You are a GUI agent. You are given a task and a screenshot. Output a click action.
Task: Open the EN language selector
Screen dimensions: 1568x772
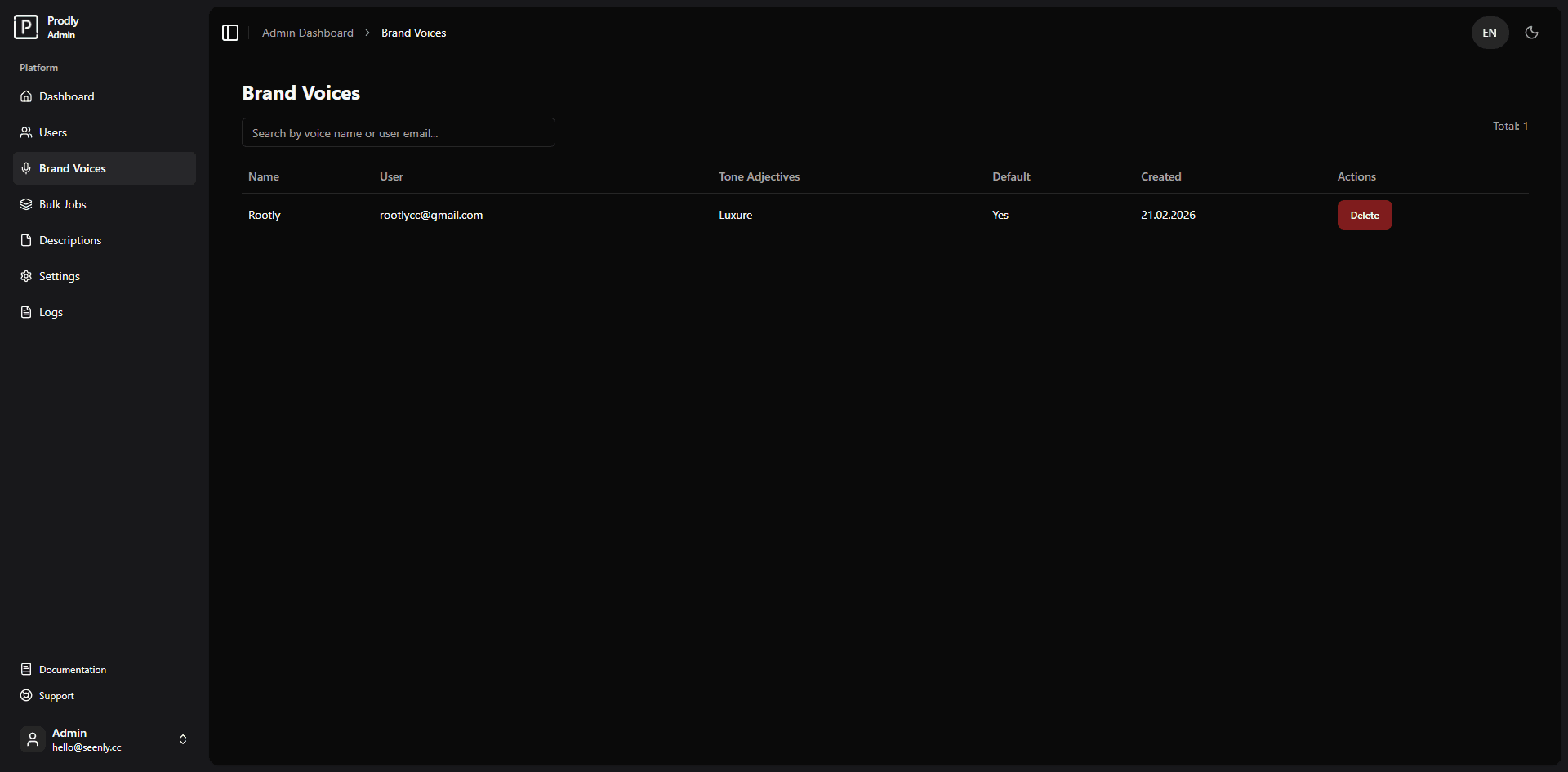click(1490, 33)
